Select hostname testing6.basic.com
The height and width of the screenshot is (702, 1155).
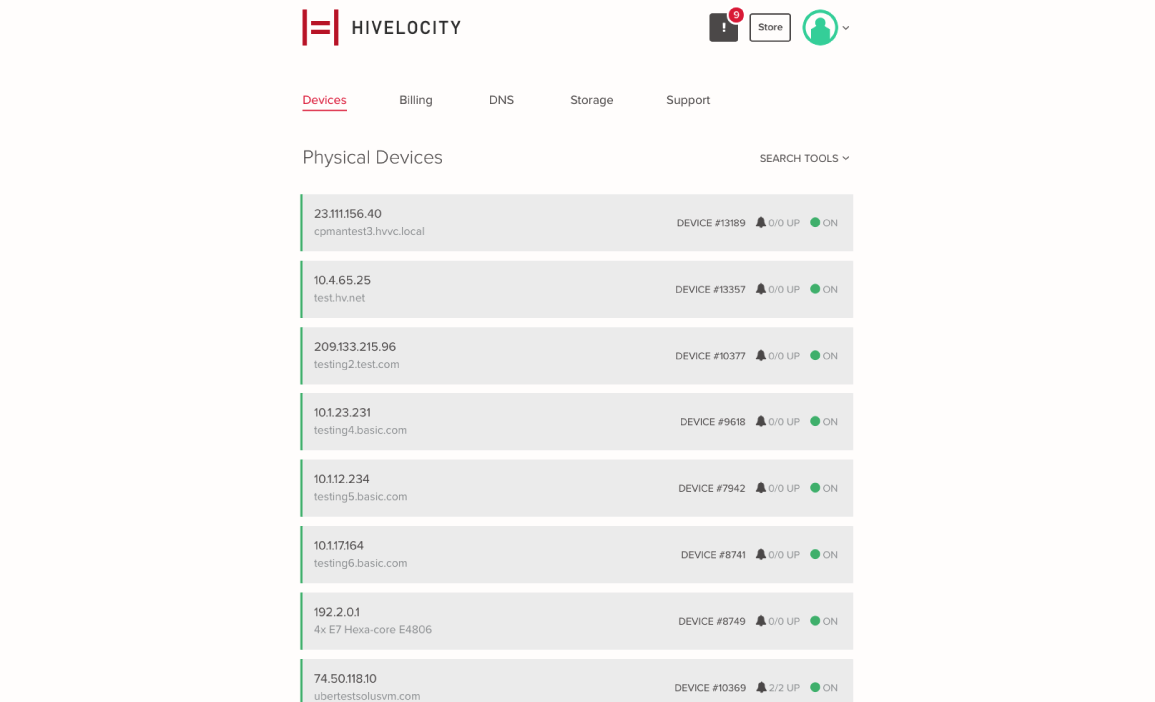[x=360, y=564]
